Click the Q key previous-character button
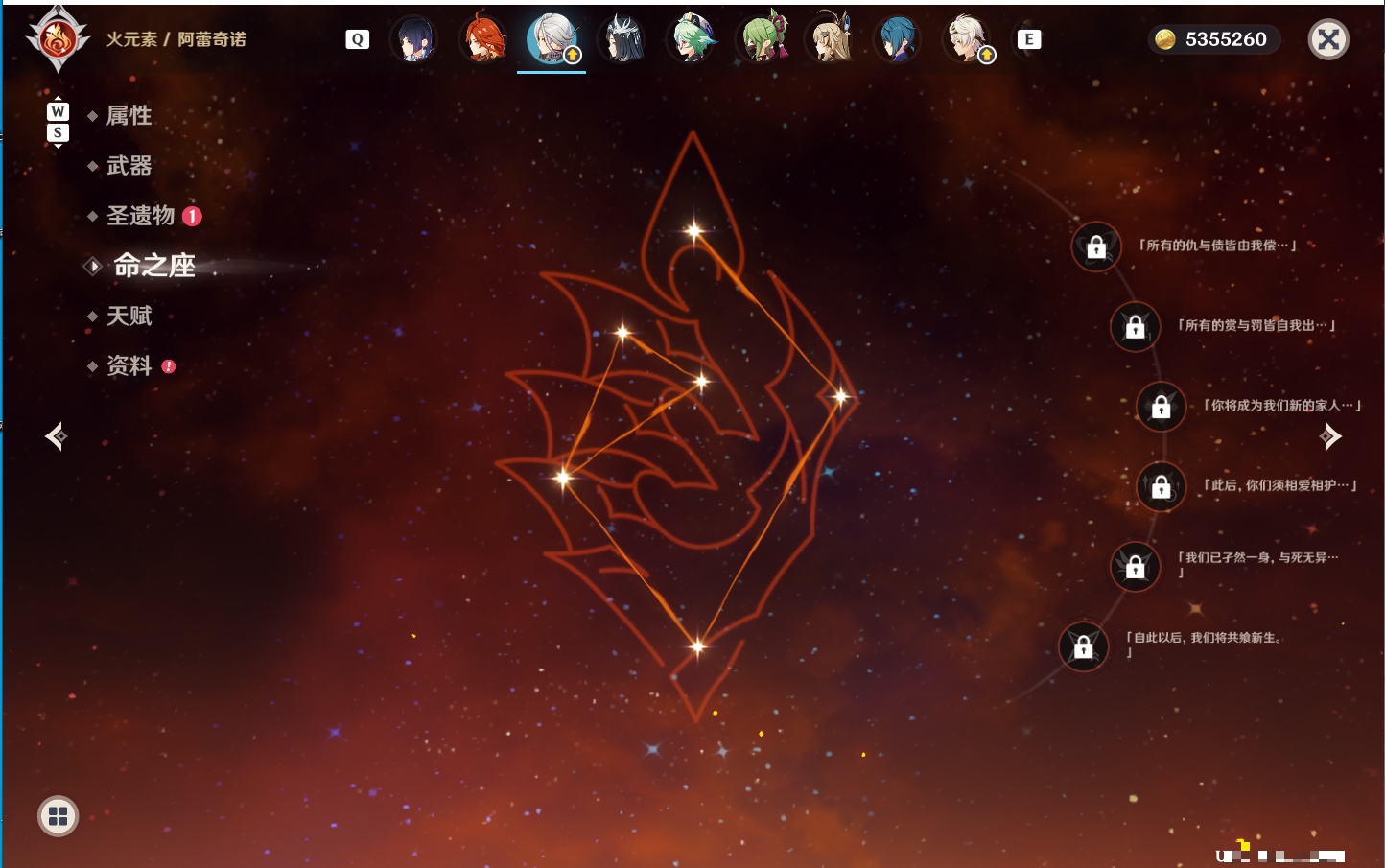Viewport: 1385px width, 868px height. pyautogui.click(x=357, y=39)
